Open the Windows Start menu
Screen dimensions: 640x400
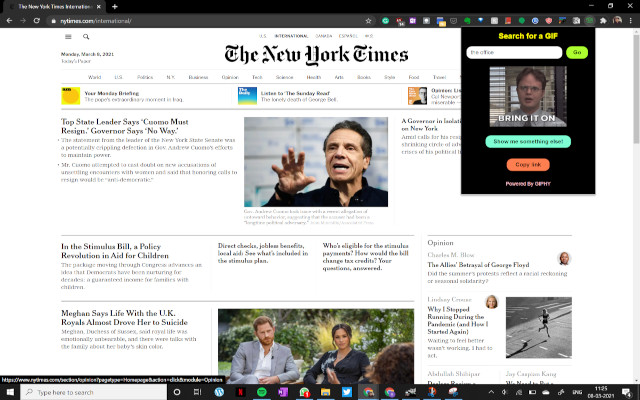[10, 392]
